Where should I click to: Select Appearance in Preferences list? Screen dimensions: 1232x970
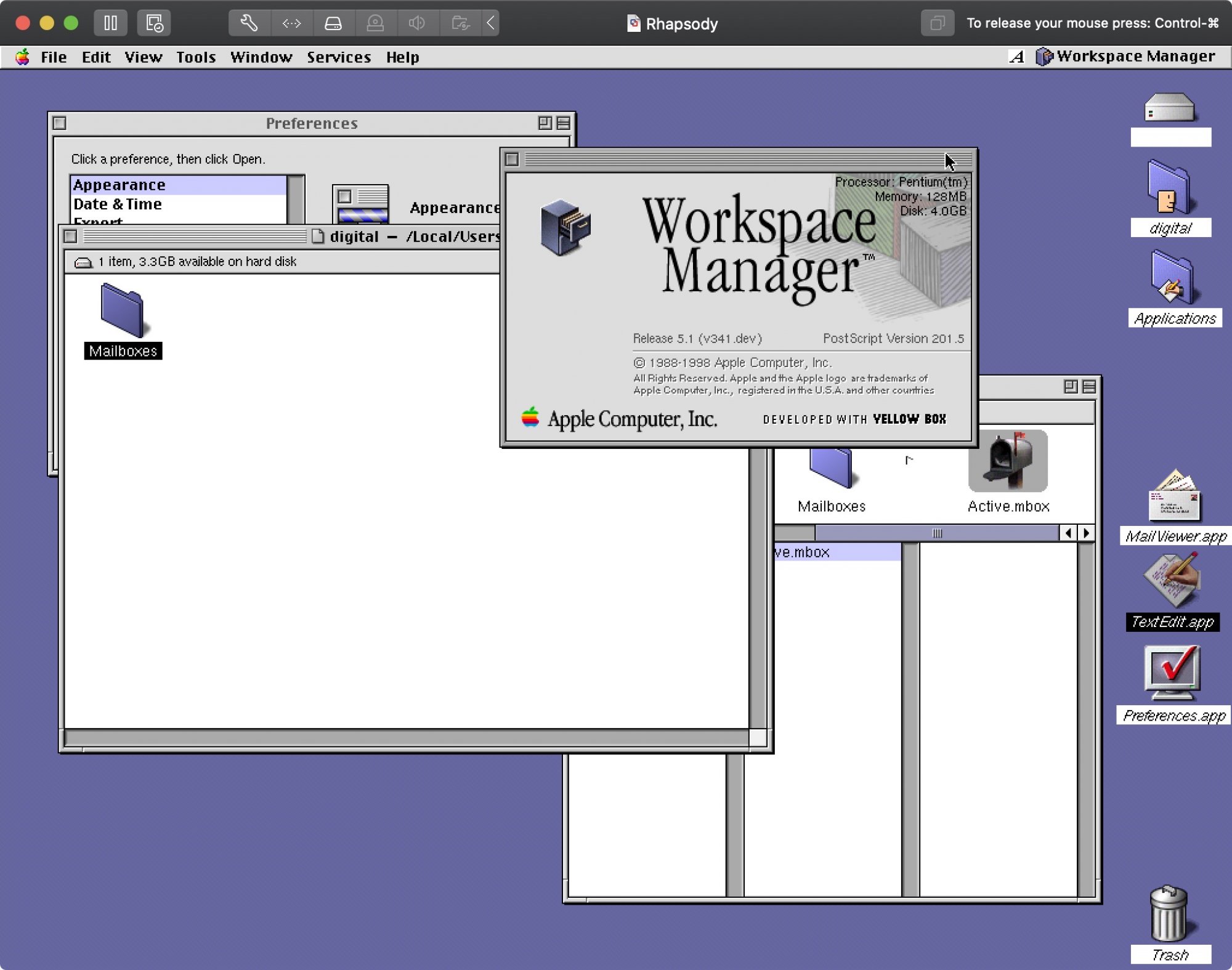179,185
